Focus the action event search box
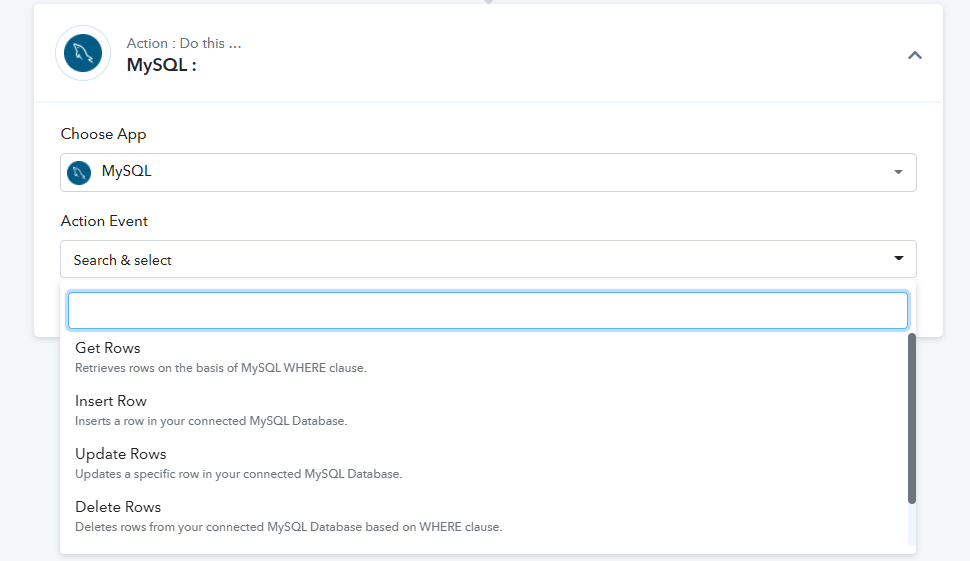The height and width of the screenshot is (561, 970). tap(488, 310)
